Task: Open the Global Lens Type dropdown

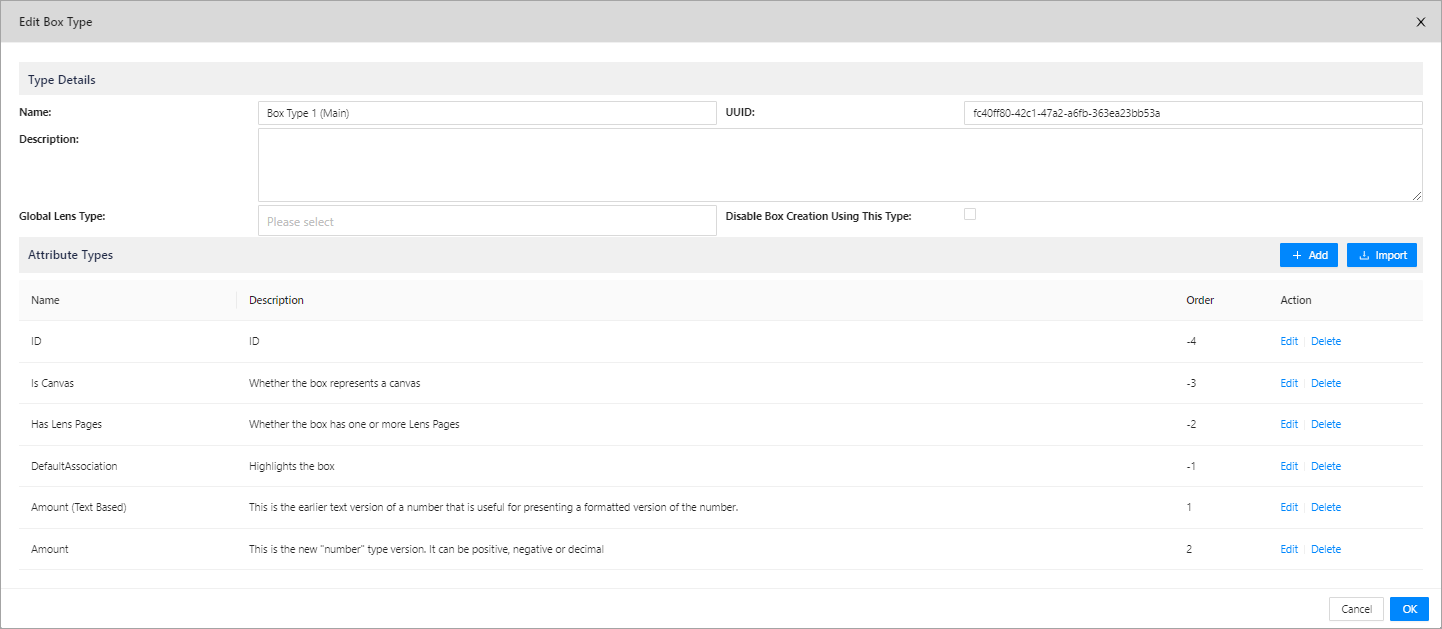Action: 487,221
